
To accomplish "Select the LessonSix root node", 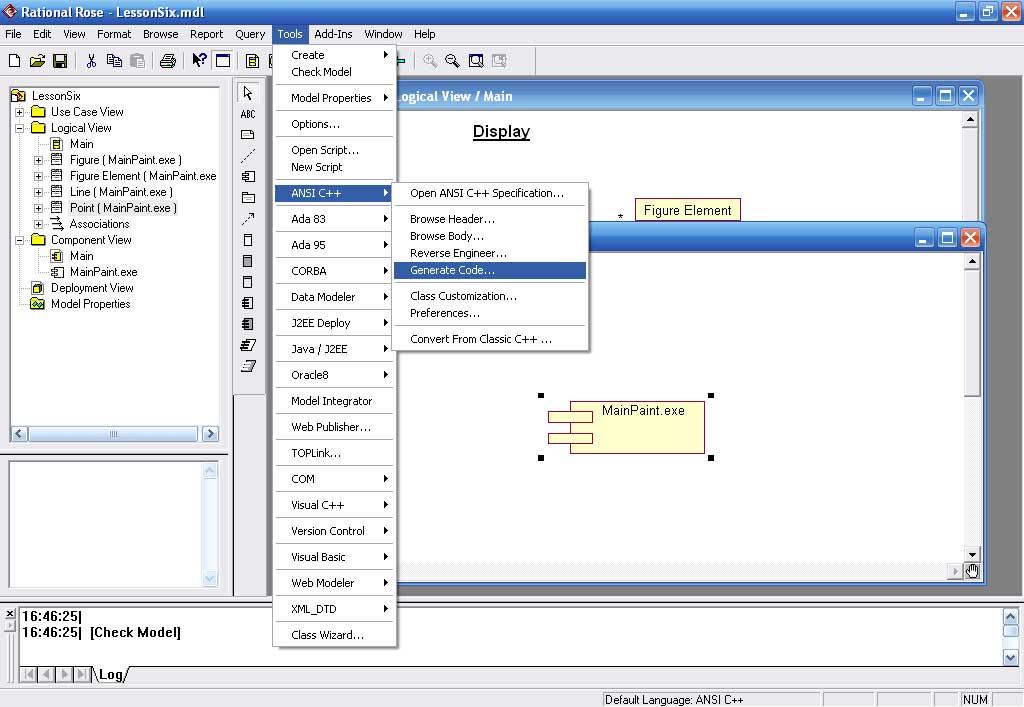I will click(56, 96).
